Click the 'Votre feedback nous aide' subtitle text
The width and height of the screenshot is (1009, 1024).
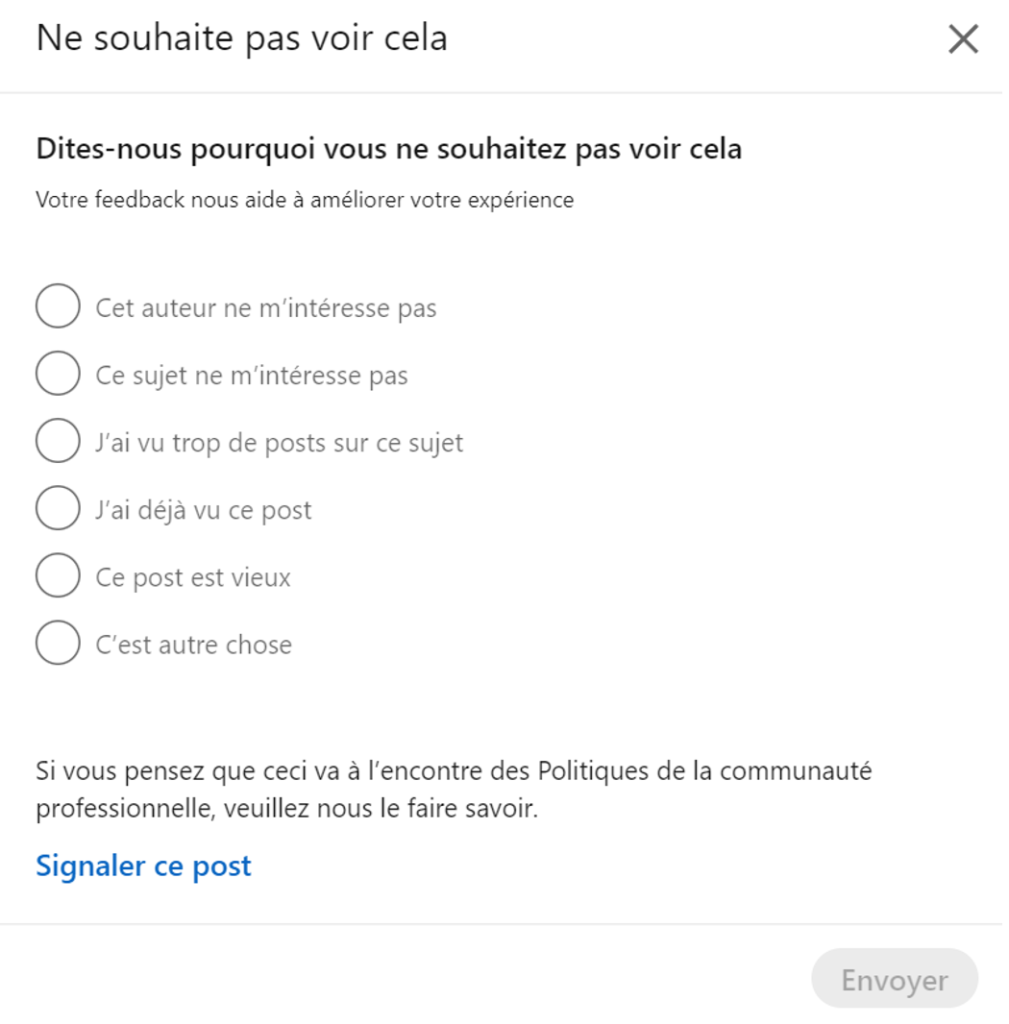(305, 200)
